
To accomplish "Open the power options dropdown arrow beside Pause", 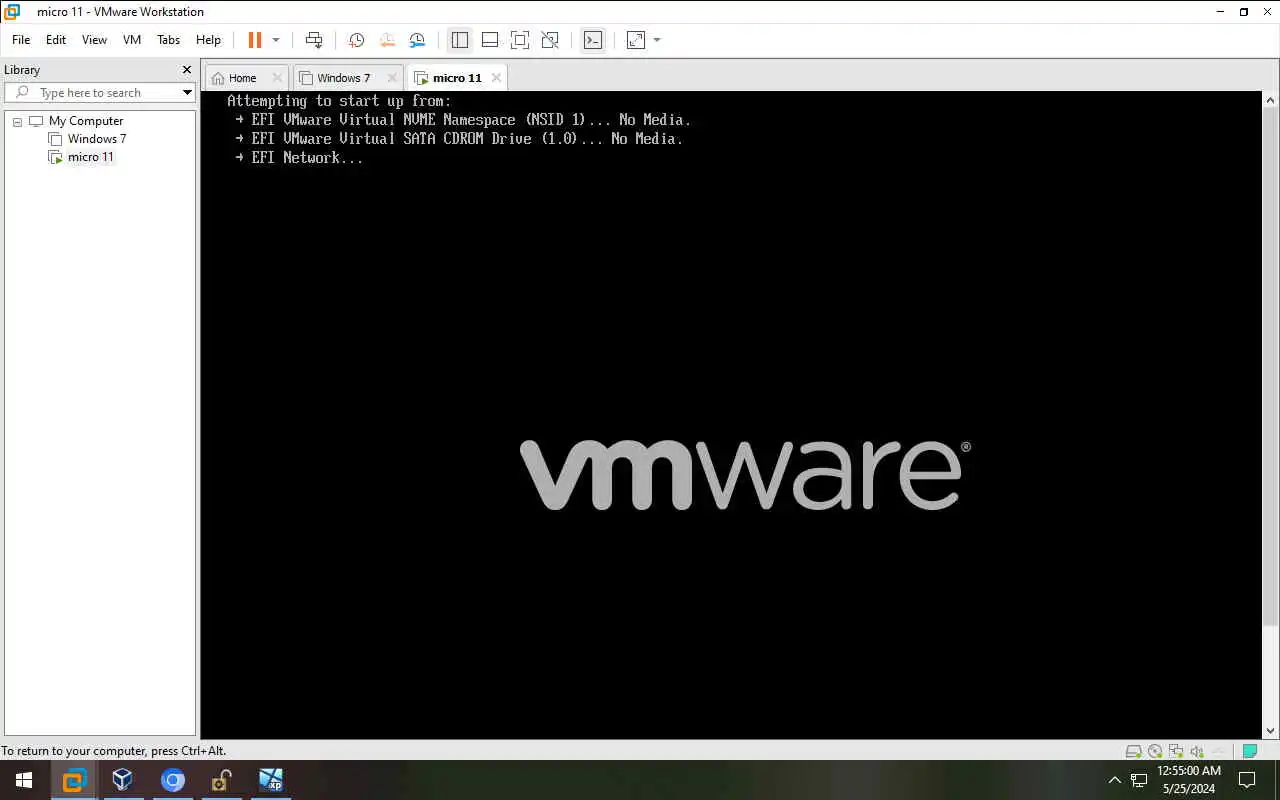I will click(276, 40).
